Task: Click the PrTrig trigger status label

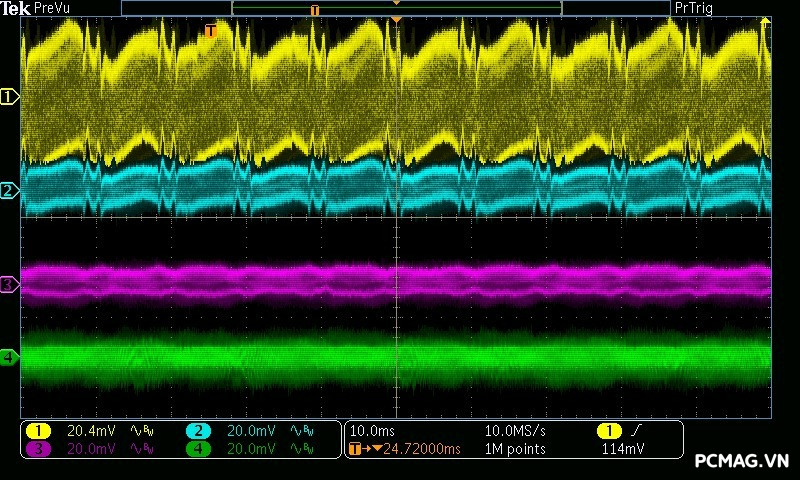Action: tap(696, 8)
